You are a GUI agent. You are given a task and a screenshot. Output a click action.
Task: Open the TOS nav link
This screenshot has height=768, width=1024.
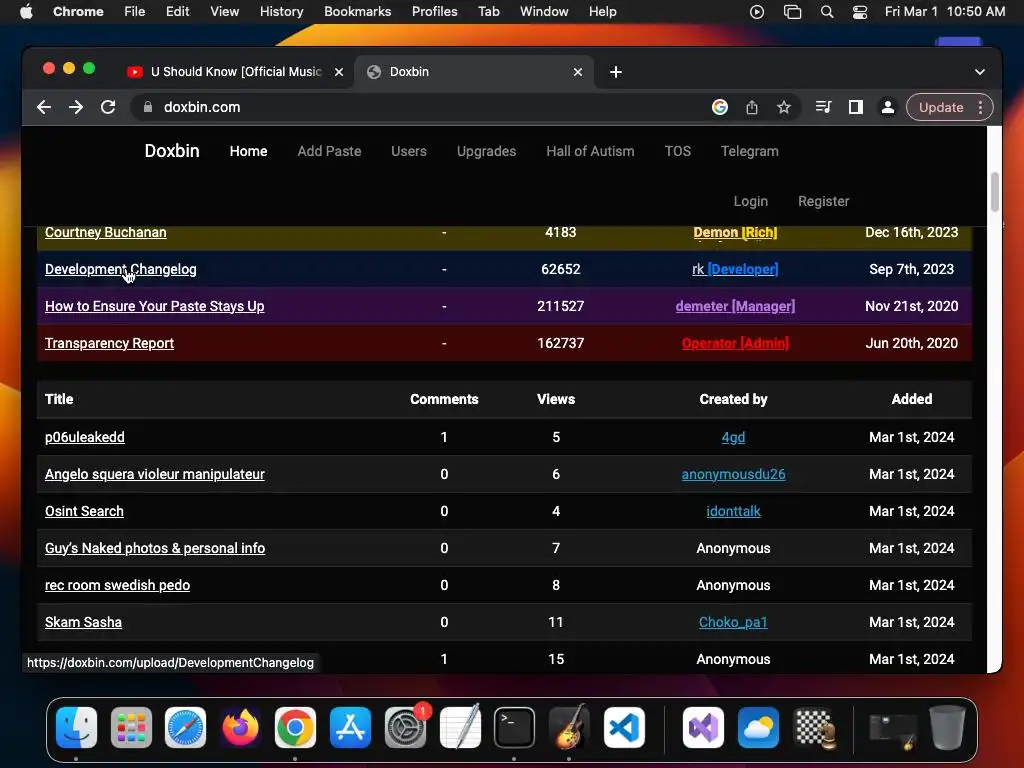tap(678, 151)
